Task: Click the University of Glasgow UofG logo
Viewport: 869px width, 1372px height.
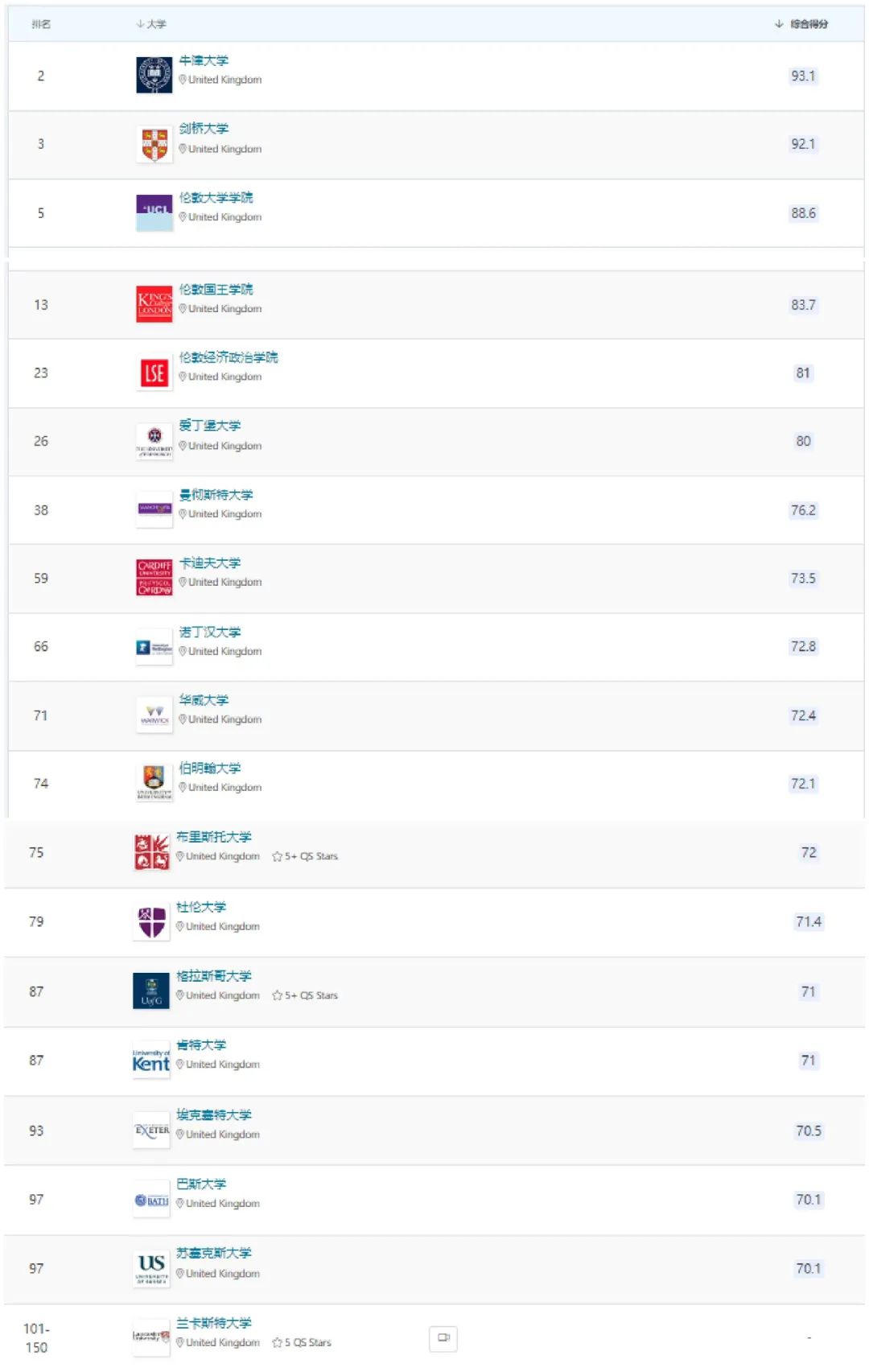Action: pyautogui.click(x=151, y=991)
